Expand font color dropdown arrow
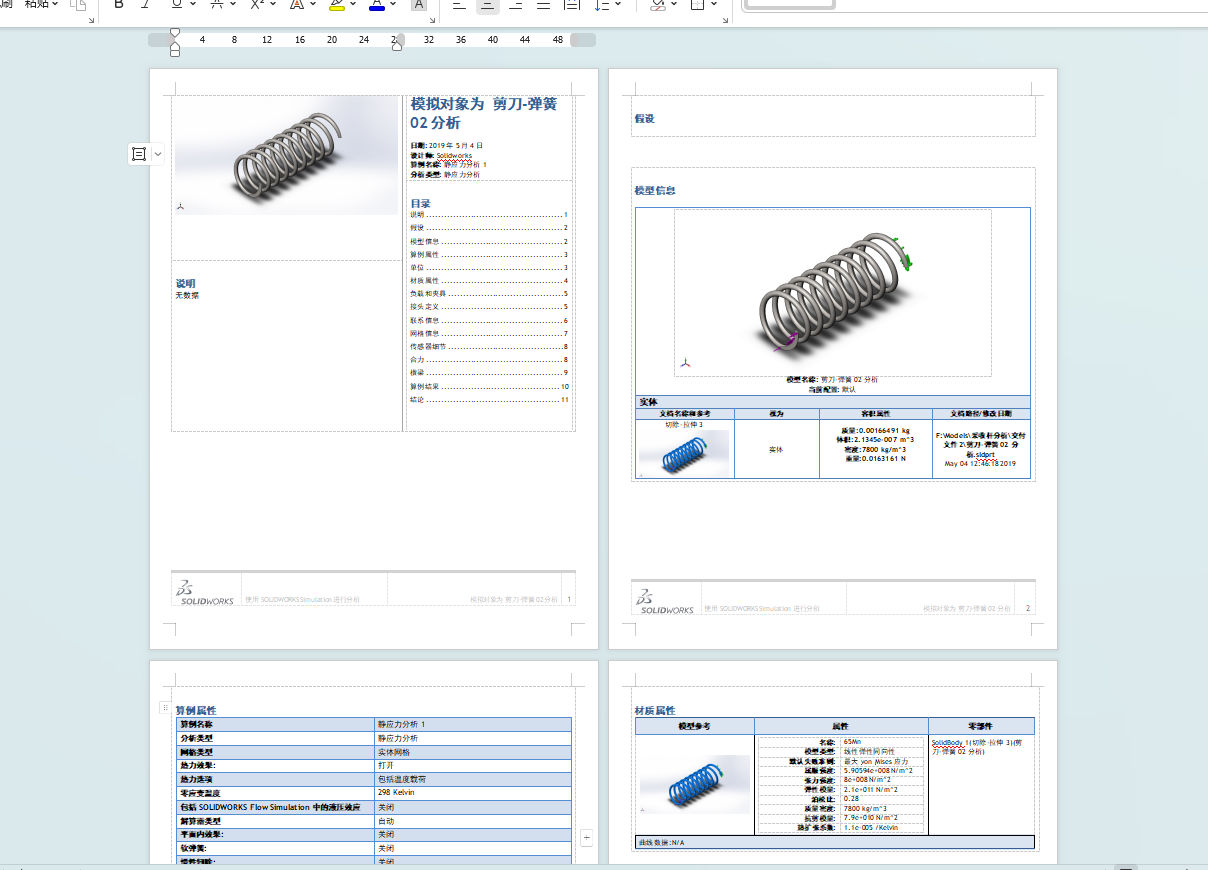 point(393,5)
